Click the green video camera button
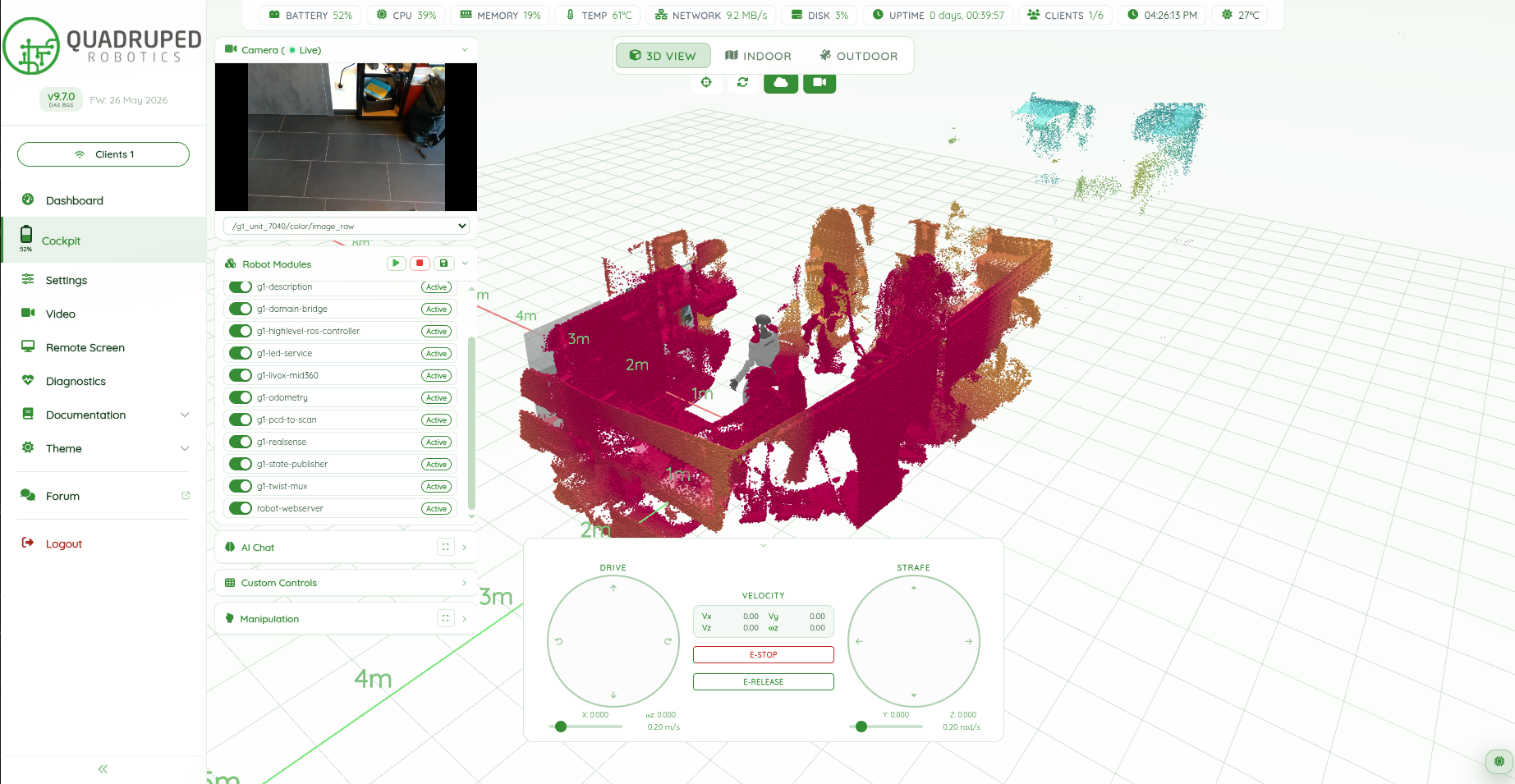1515x784 pixels. point(819,82)
